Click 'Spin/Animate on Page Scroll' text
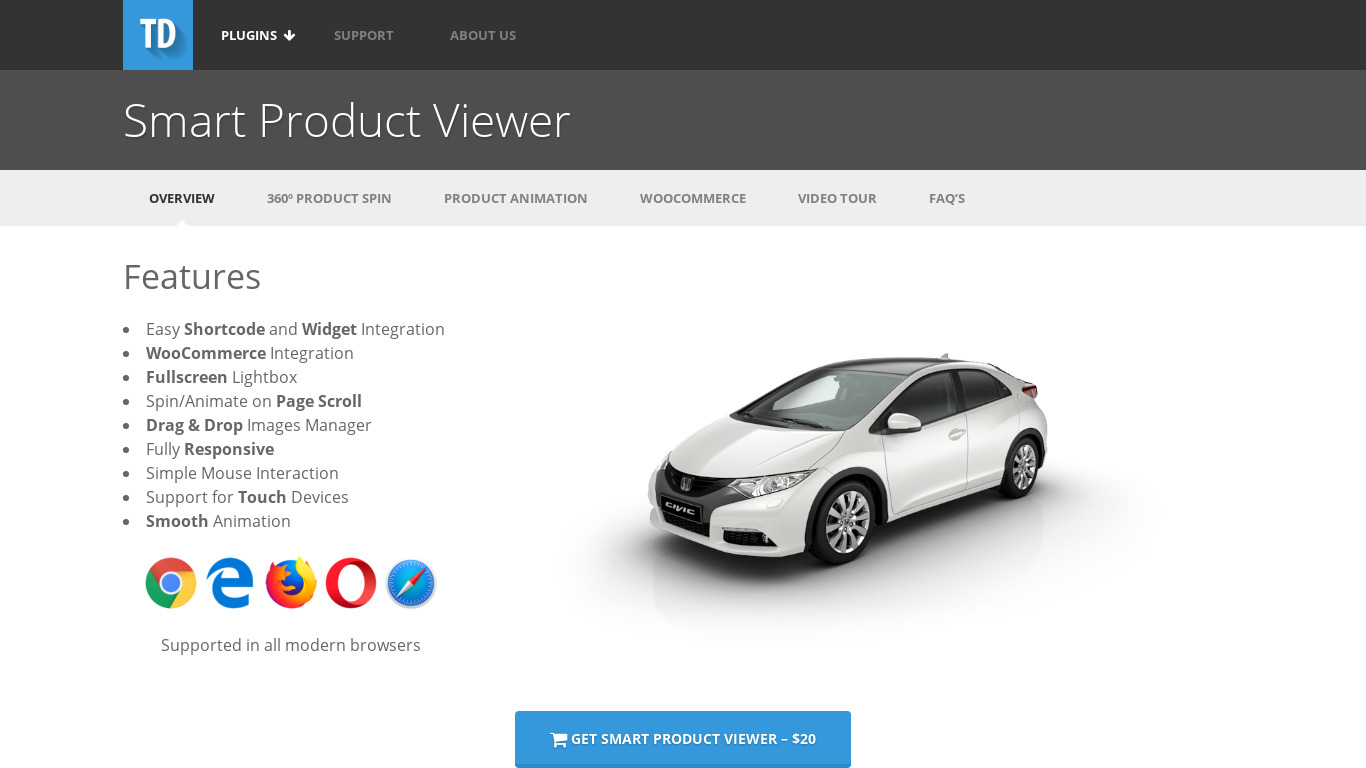The image size is (1366, 768). (254, 401)
